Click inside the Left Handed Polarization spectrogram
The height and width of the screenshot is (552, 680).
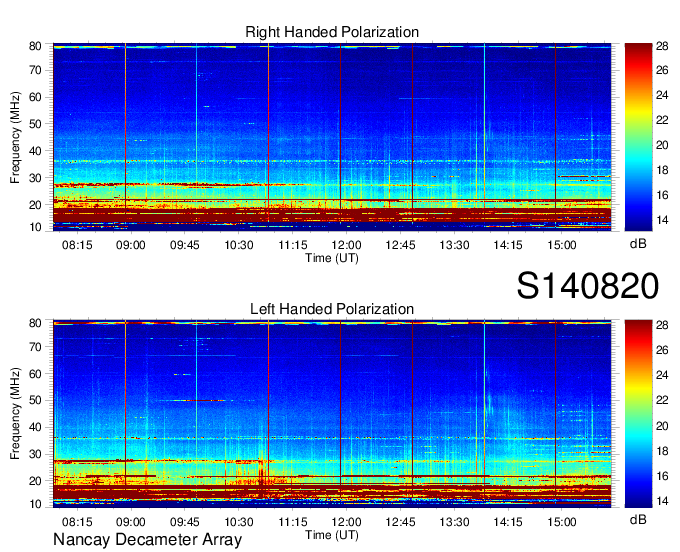(332, 414)
